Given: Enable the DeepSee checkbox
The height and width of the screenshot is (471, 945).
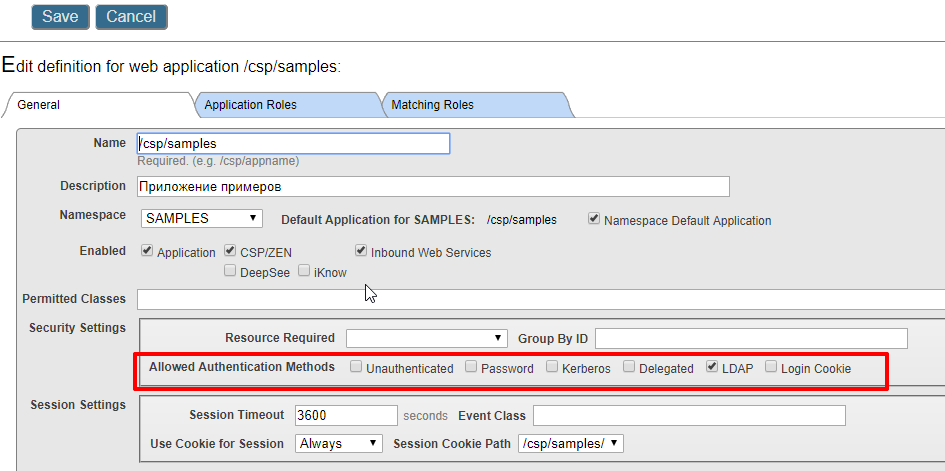Looking at the screenshot, I should pos(230,271).
